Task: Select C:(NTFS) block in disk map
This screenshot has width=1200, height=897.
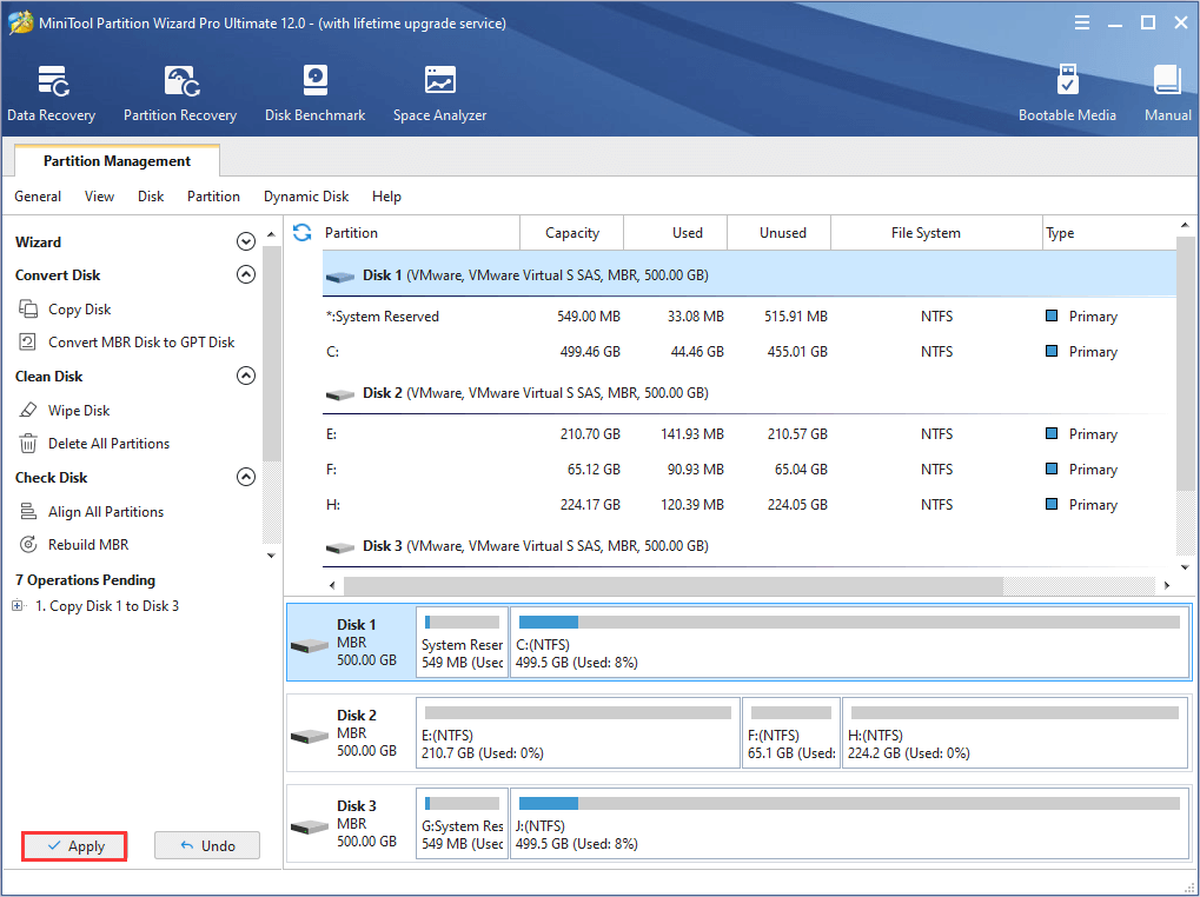Action: pyautogui.click(x=850, y=641)
